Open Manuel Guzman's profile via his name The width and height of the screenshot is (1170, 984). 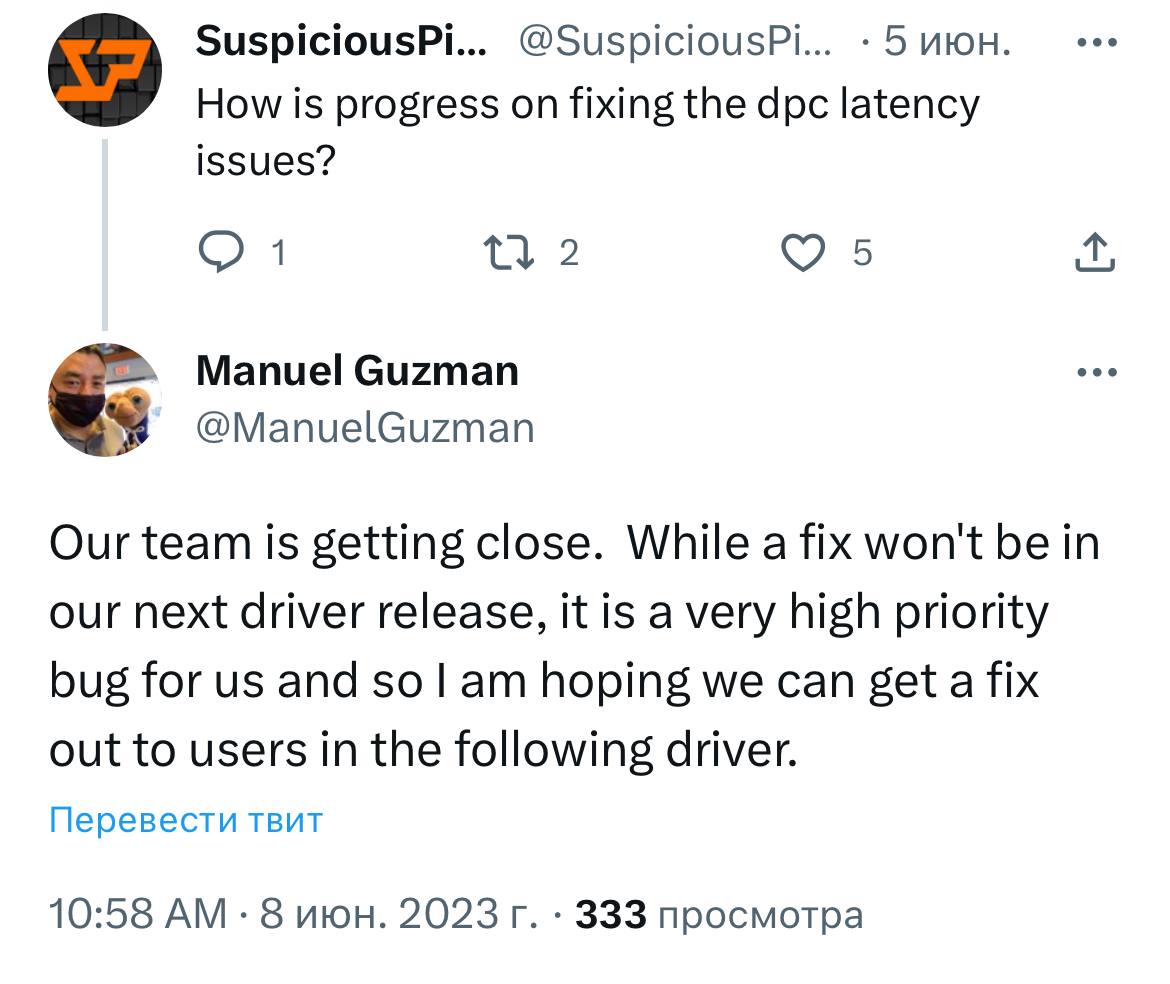(357, 371)
